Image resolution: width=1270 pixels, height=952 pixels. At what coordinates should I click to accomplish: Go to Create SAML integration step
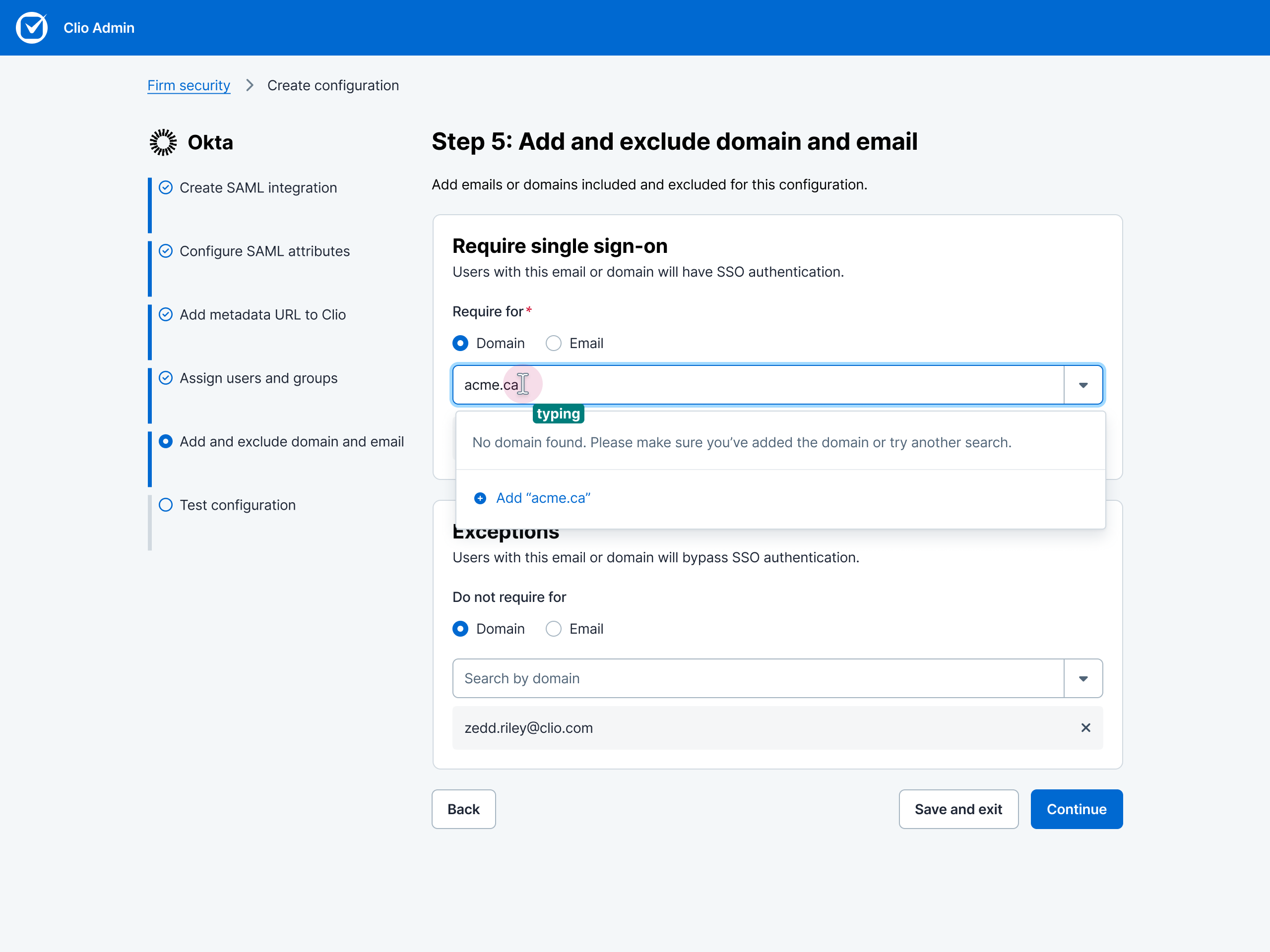coord(258,187)
